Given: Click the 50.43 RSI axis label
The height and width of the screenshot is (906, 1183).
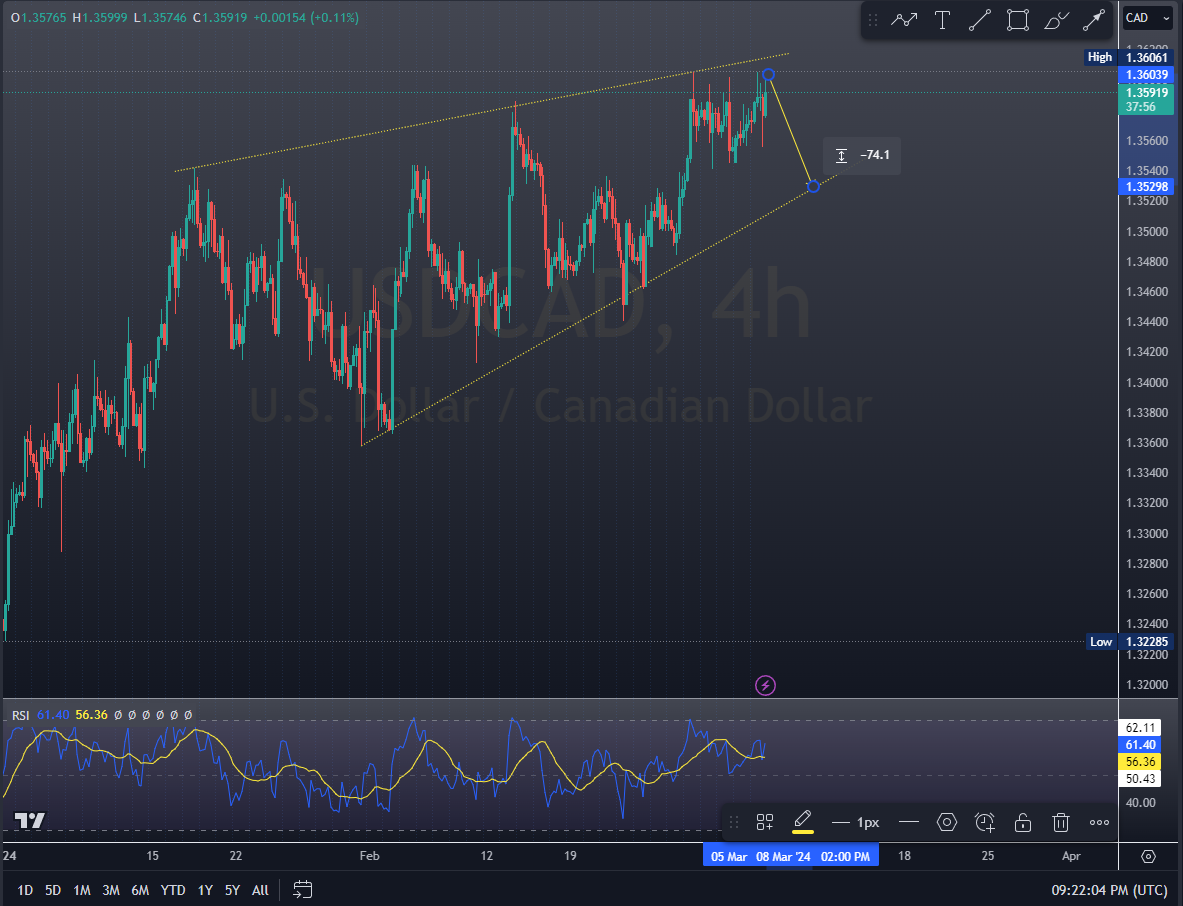Looking at the screenshot, I should pos(1140,779).
